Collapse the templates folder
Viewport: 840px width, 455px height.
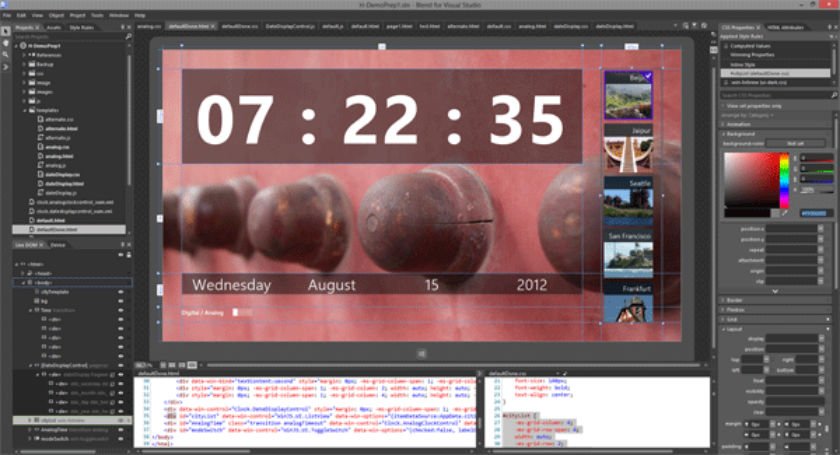pos(24,110)
